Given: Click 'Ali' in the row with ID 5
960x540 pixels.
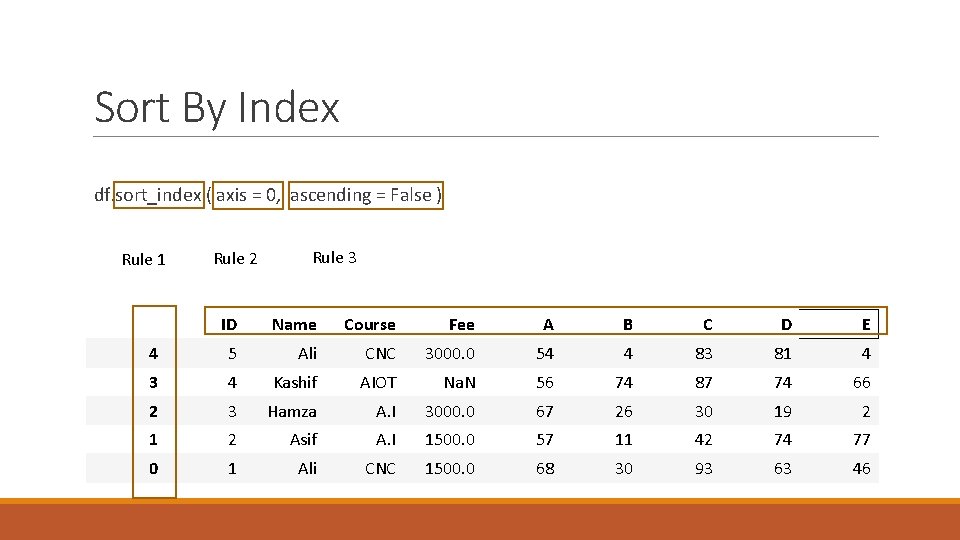Looking at the screenshot, I should (307, 353).
